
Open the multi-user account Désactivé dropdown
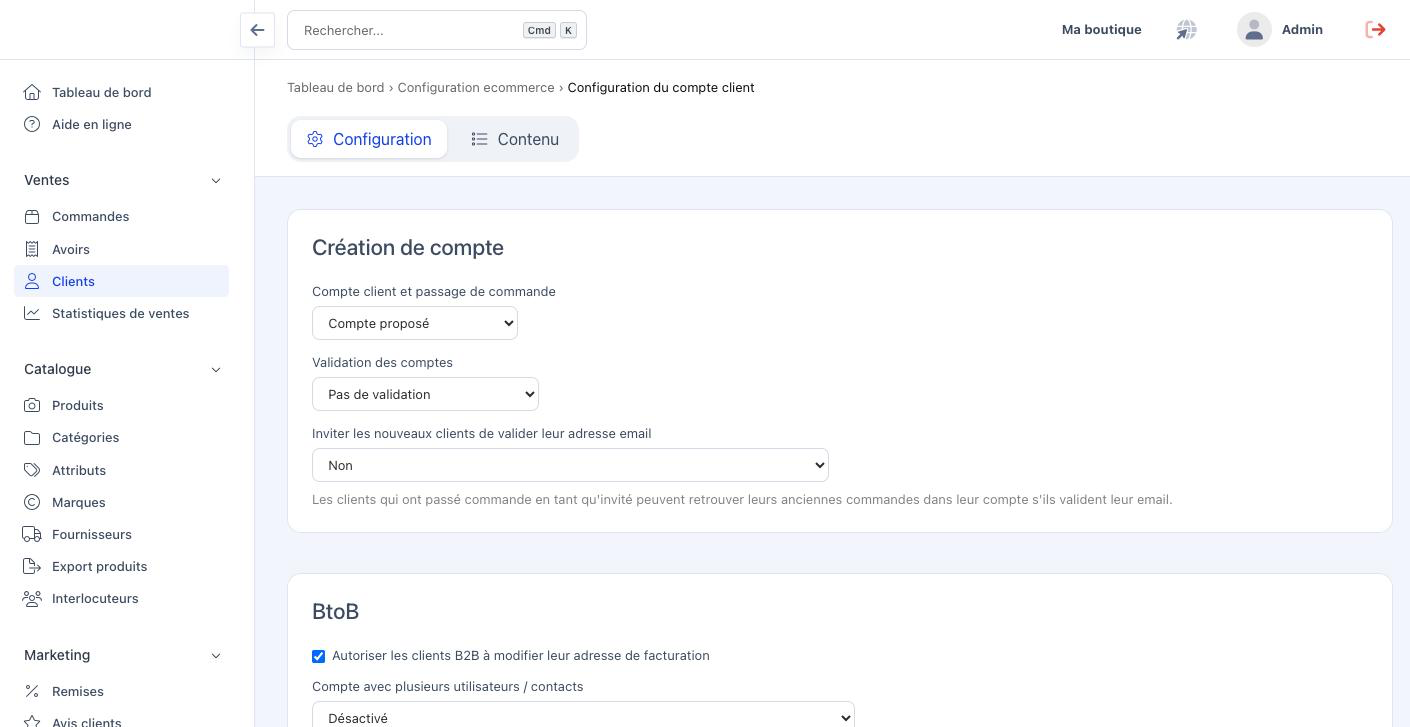tap(583, 716)
